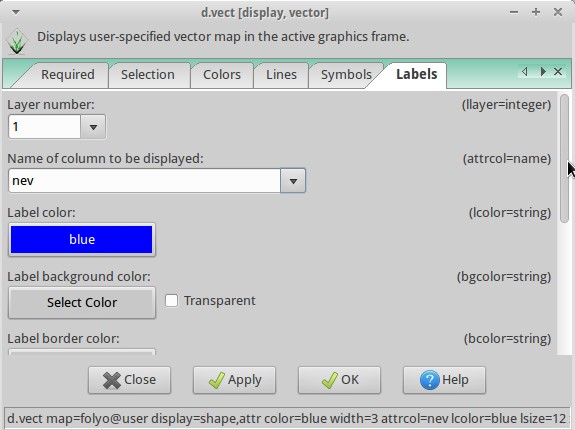Expand the column name dropdown
Image resolution: width=575 pixels, height=430 pixels.
pyautogui.click(x=293, y=181)
